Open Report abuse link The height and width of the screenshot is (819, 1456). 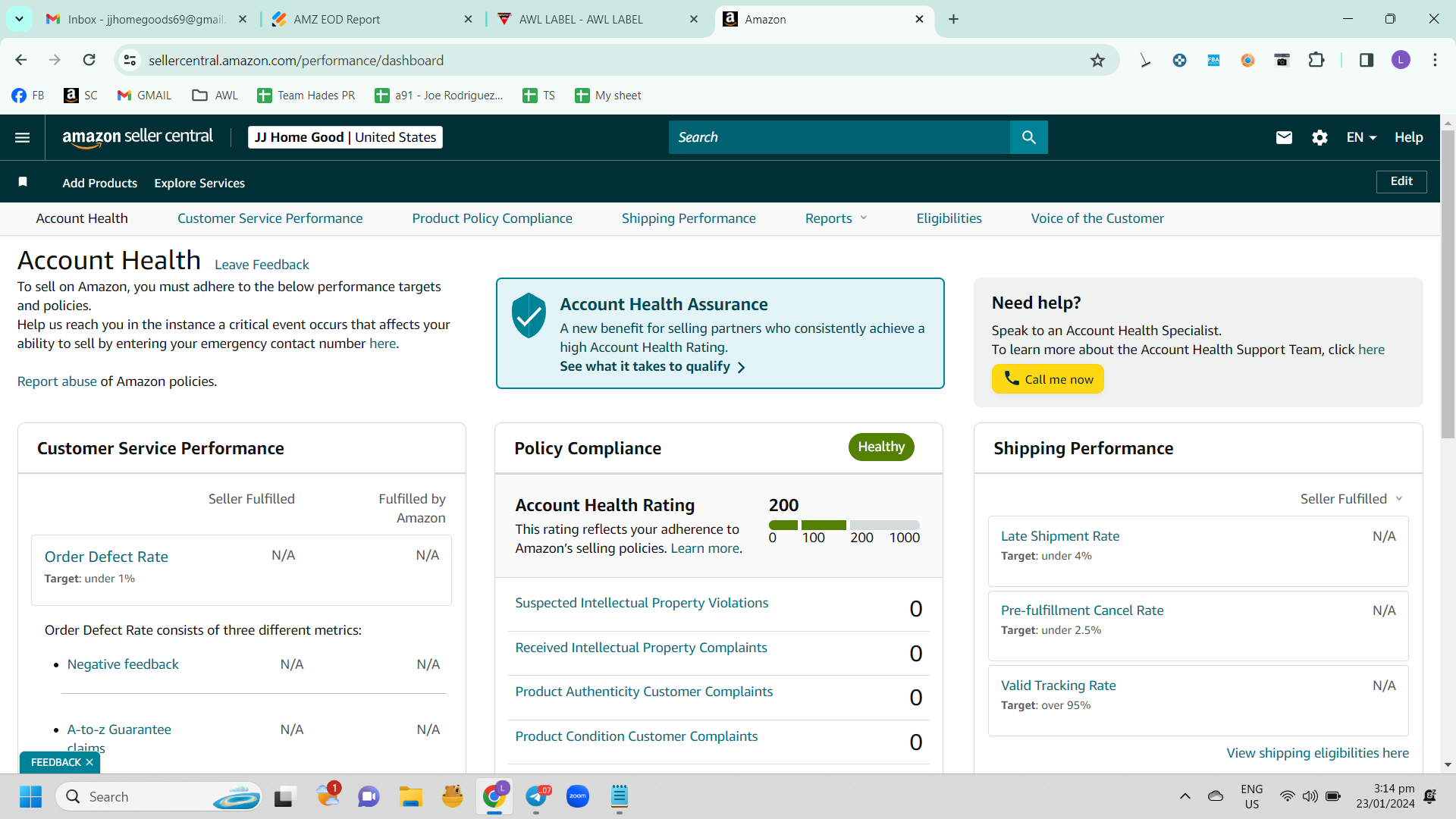(x=57, y=381)
